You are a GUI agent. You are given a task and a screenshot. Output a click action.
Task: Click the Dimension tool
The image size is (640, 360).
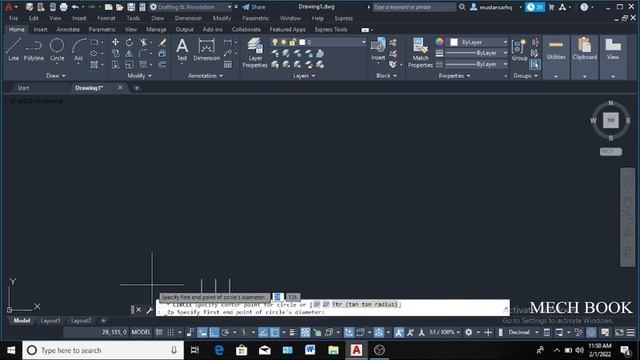pyautogui.click(x=206, y=49)
